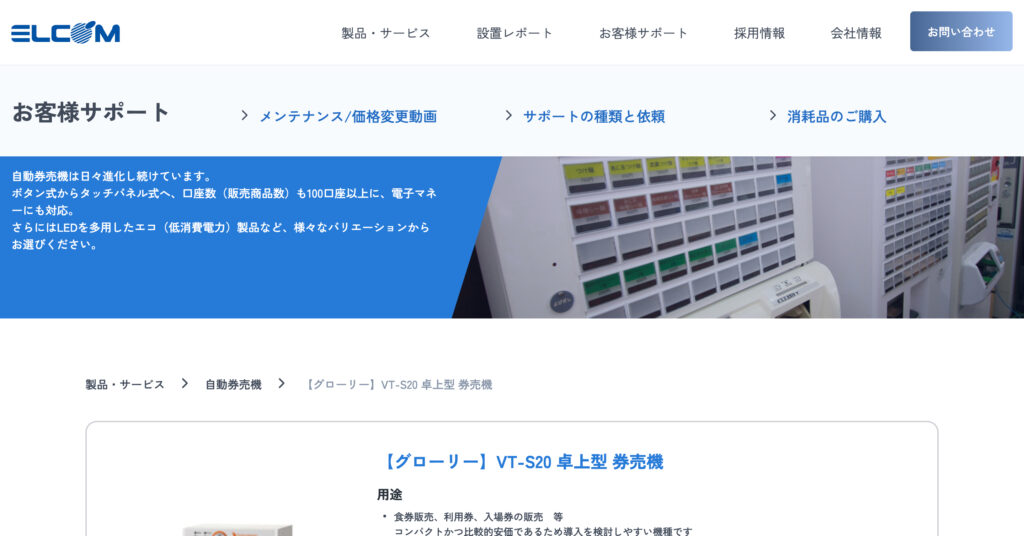Image resolution: width=1024 pixels, height=536 pixels.
Task: Open the 製品・サービス menu
Action: 385,33
